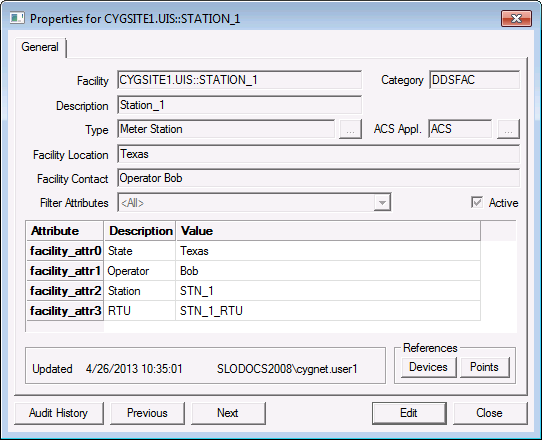
Task: Click the Description column header
Action: click(140, 231)
